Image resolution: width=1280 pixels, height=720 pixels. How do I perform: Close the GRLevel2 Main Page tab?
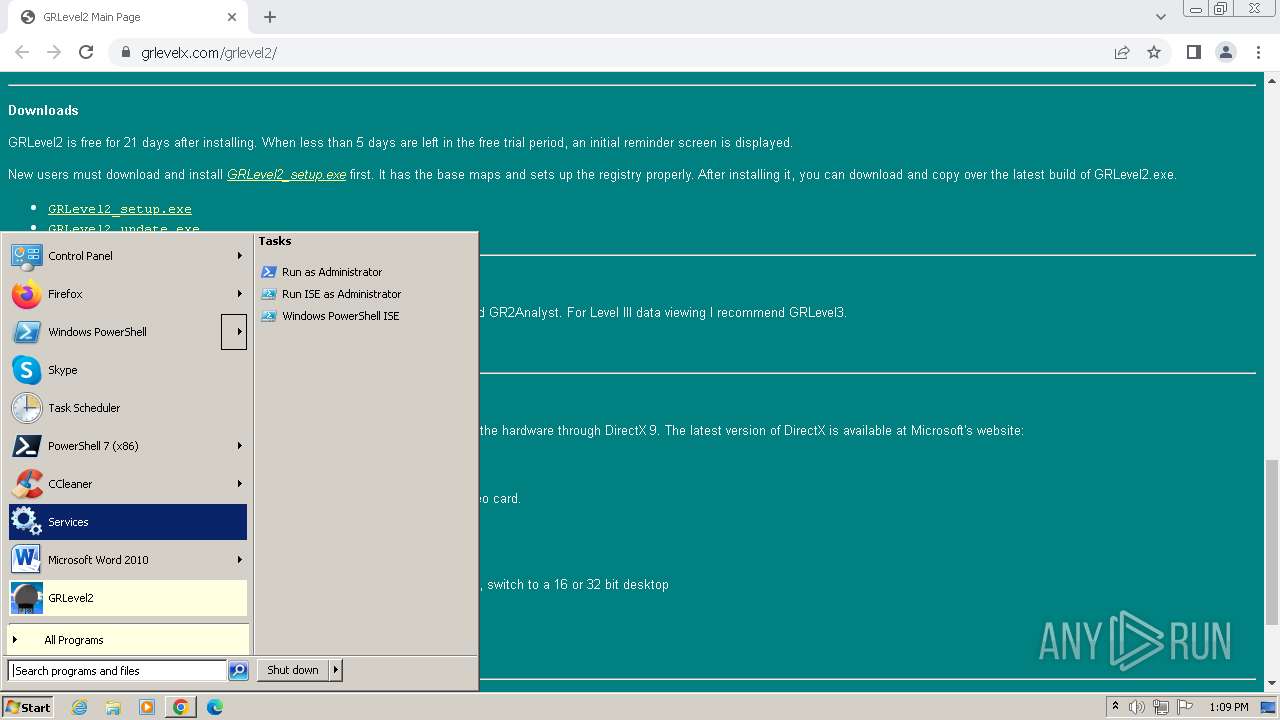pyautogui.click(x=232, y=17)
